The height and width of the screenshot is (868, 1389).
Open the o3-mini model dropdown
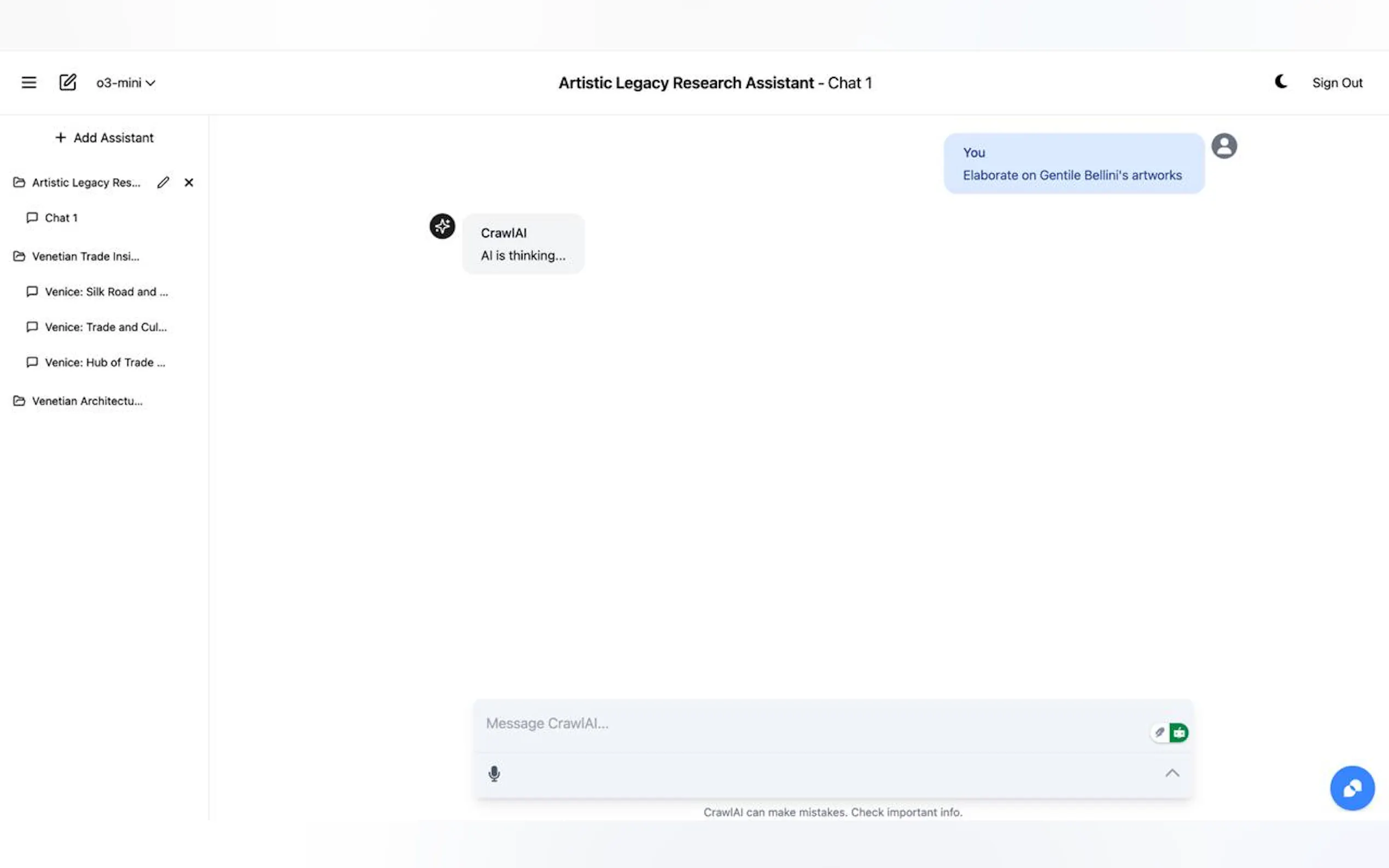coord(125,83)
